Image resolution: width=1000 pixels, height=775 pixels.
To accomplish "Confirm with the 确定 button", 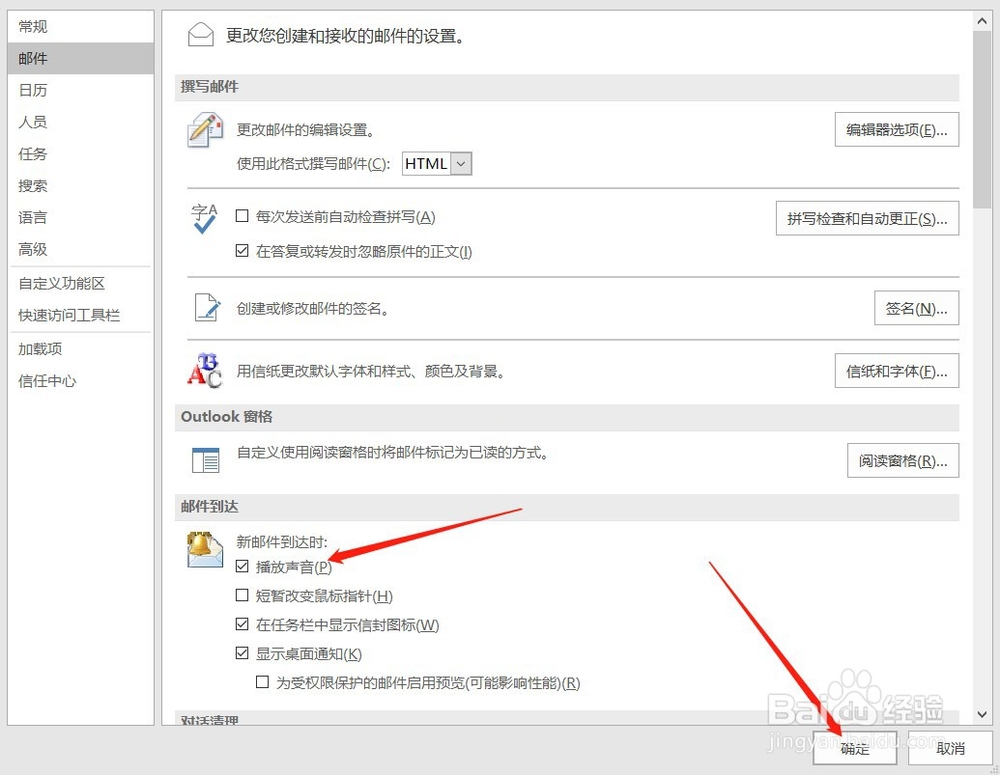I will click(x=855, y=748).
